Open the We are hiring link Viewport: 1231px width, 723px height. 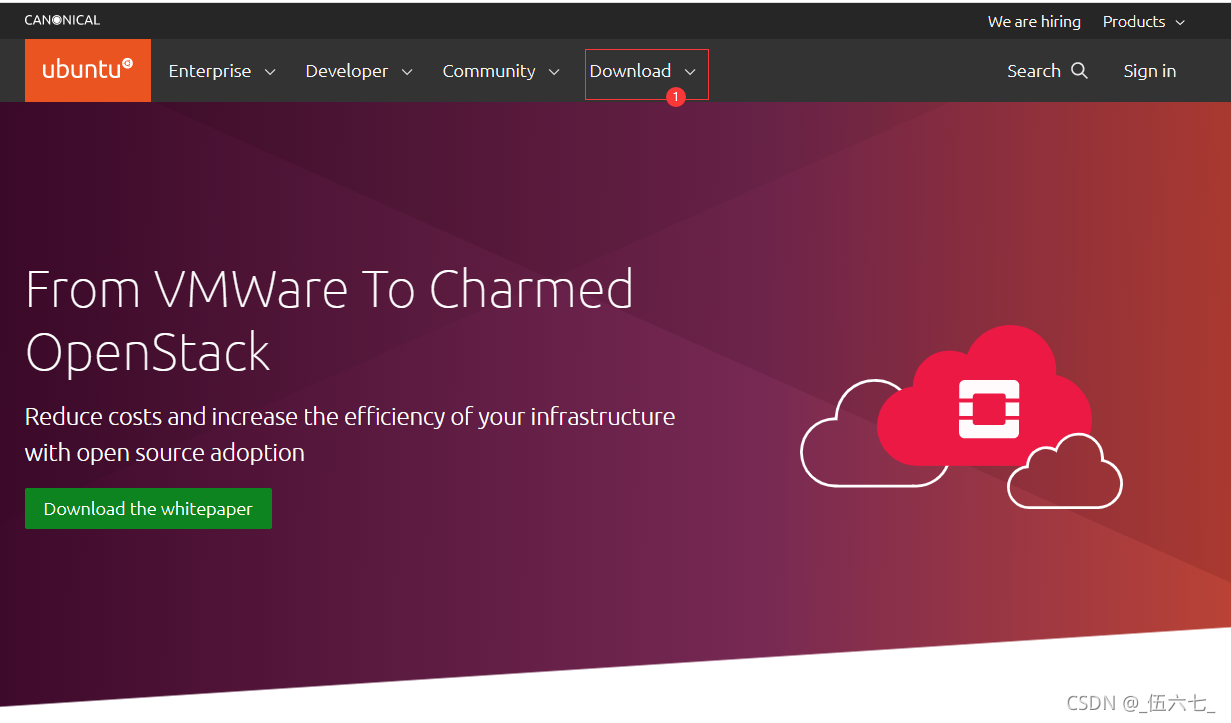tap(1034, 21)
